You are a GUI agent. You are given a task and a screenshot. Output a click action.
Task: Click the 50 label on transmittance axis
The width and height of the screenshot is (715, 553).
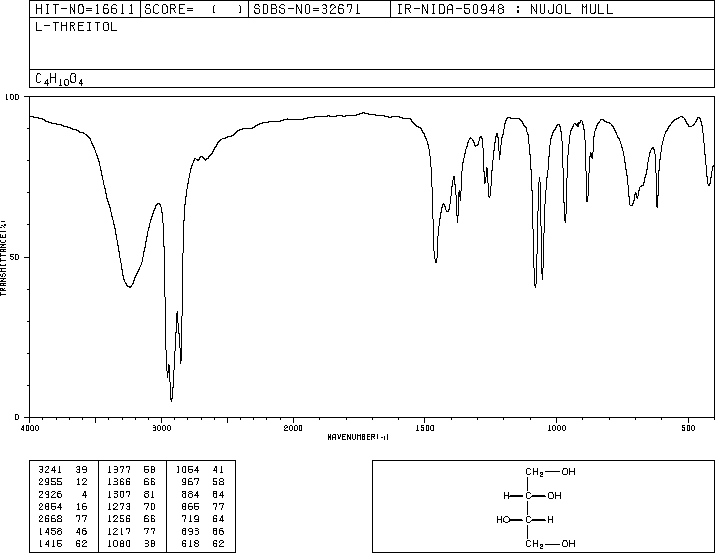click(x=15, y=257)
